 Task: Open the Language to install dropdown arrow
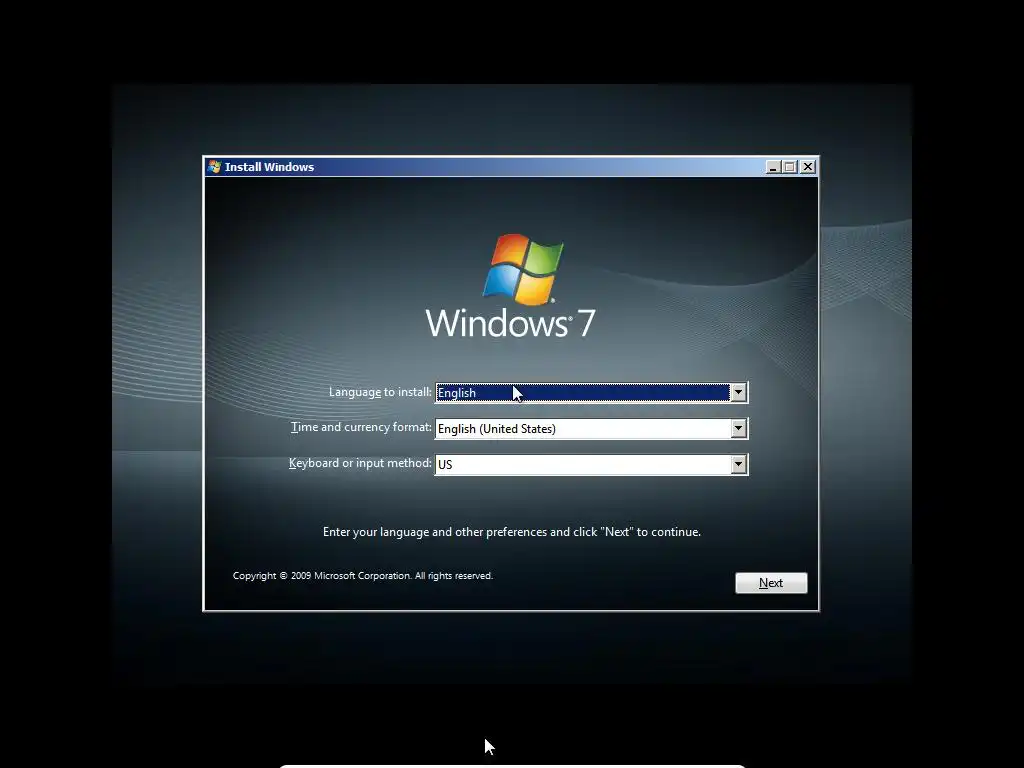(x=738, y=392)
